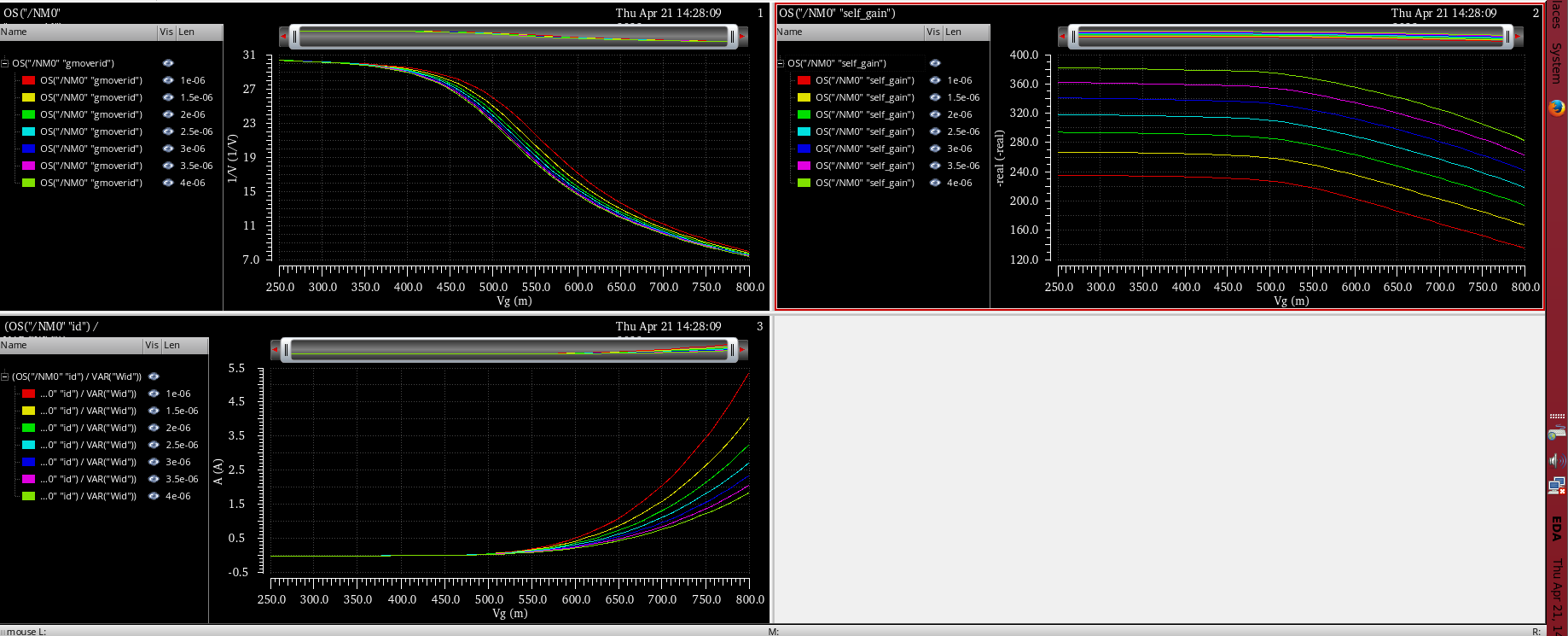Click the A (A) y-axis label of id plot
This screenshot has width=1568, height=636.
218,471
